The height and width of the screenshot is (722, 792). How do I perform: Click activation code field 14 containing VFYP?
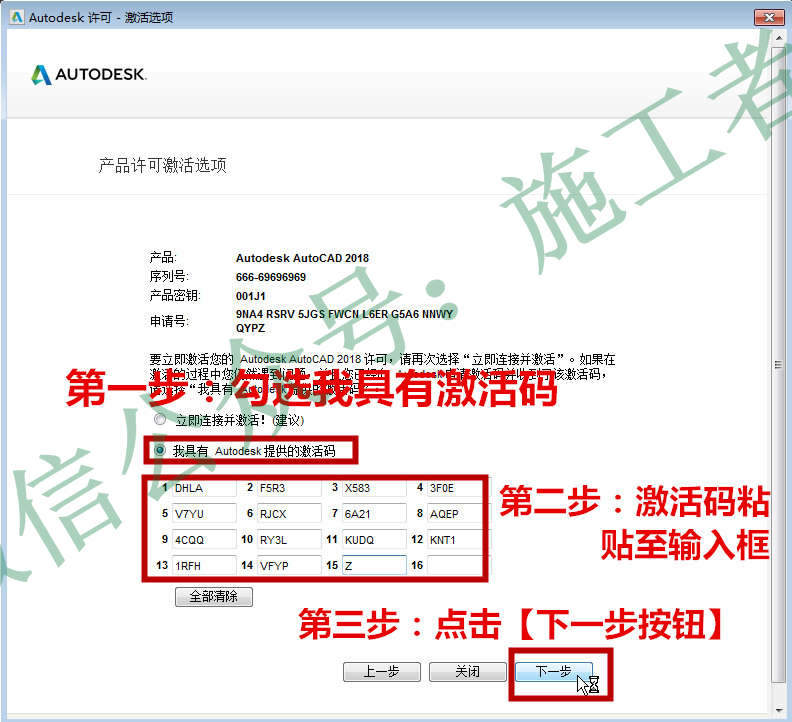(x=289, y=565)
